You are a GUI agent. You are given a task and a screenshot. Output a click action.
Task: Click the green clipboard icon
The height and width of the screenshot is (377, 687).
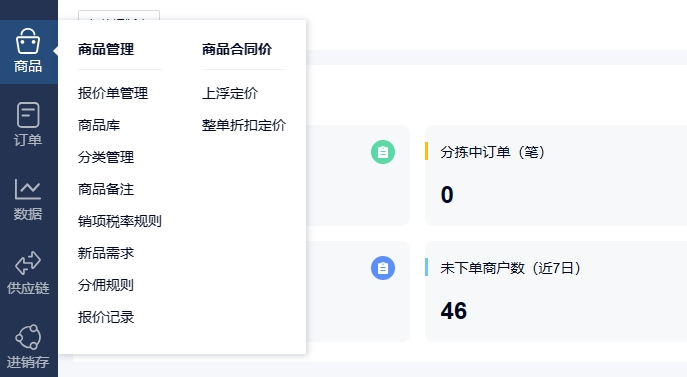[383, 152]
